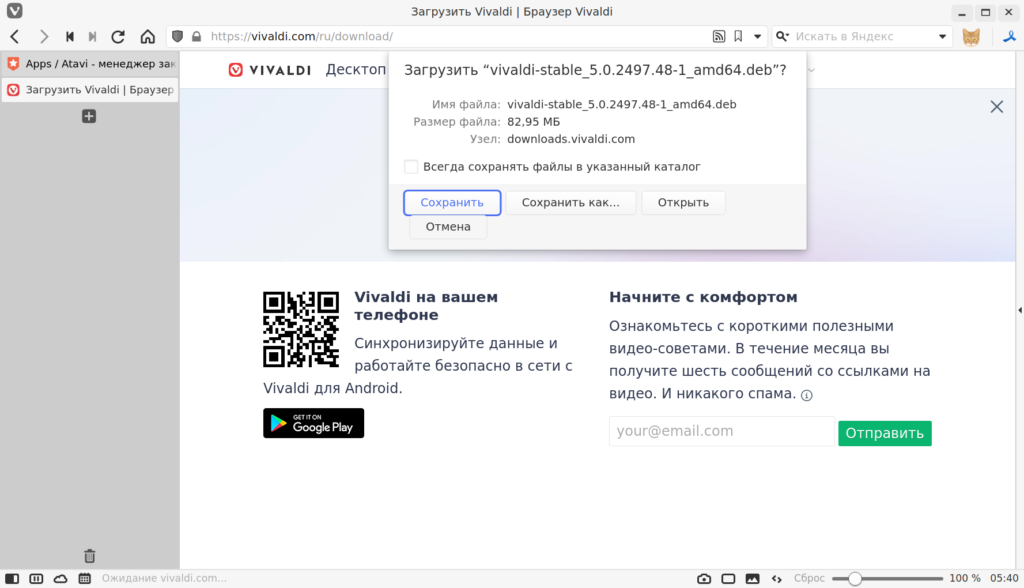Click Vivaldi на вашем телефоне heading
Viewport: 1024px width, 588px height.
(426, 306)
